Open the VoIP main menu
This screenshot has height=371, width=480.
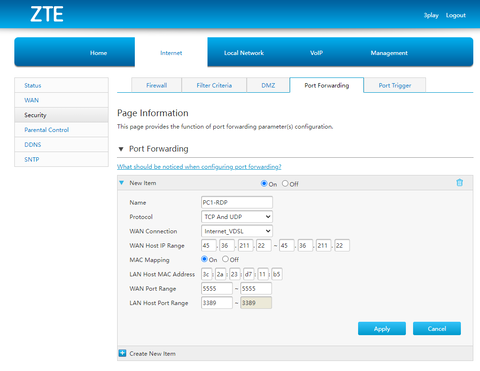tap(316, 53)
